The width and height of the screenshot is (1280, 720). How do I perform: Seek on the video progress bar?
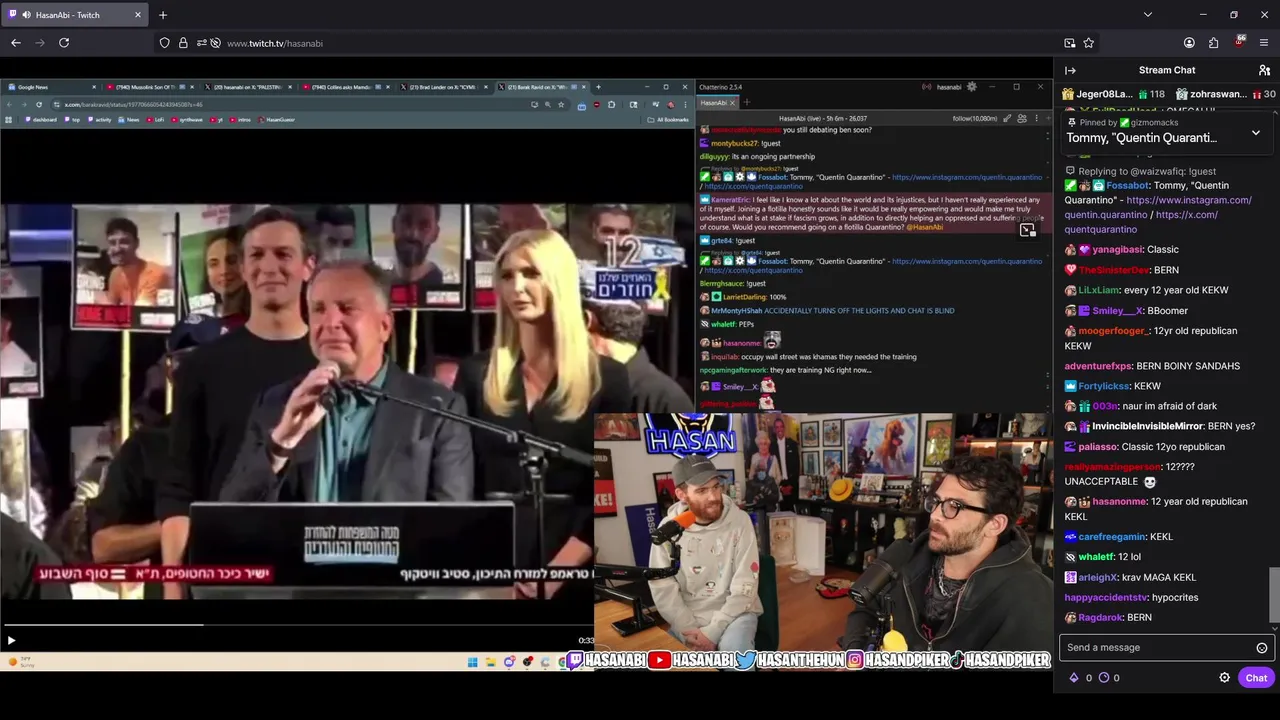click(x=297, y=626)
